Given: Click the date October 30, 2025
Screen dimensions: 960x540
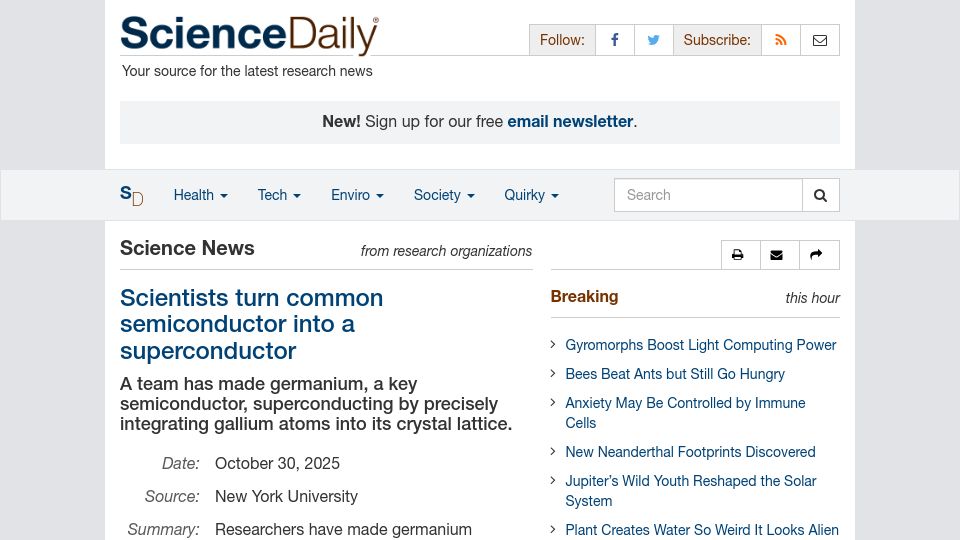Looking at the screenshot, I should click(x=277, y=463).
